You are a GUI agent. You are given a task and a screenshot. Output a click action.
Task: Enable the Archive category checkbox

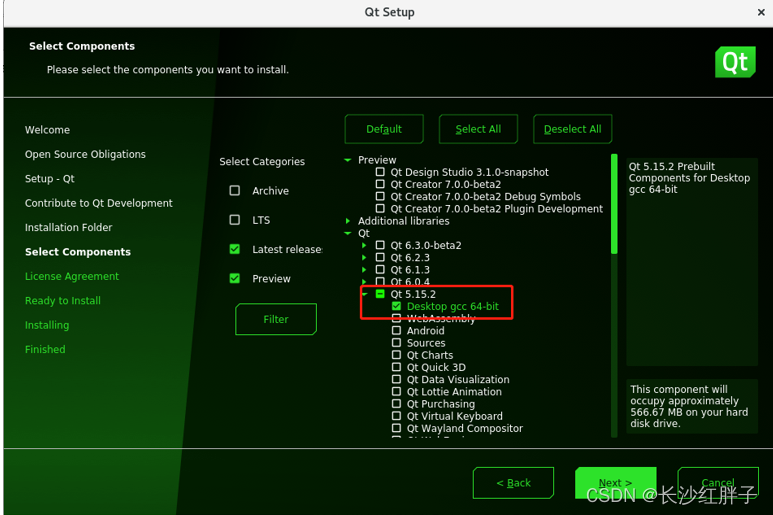tap(235, 191)
